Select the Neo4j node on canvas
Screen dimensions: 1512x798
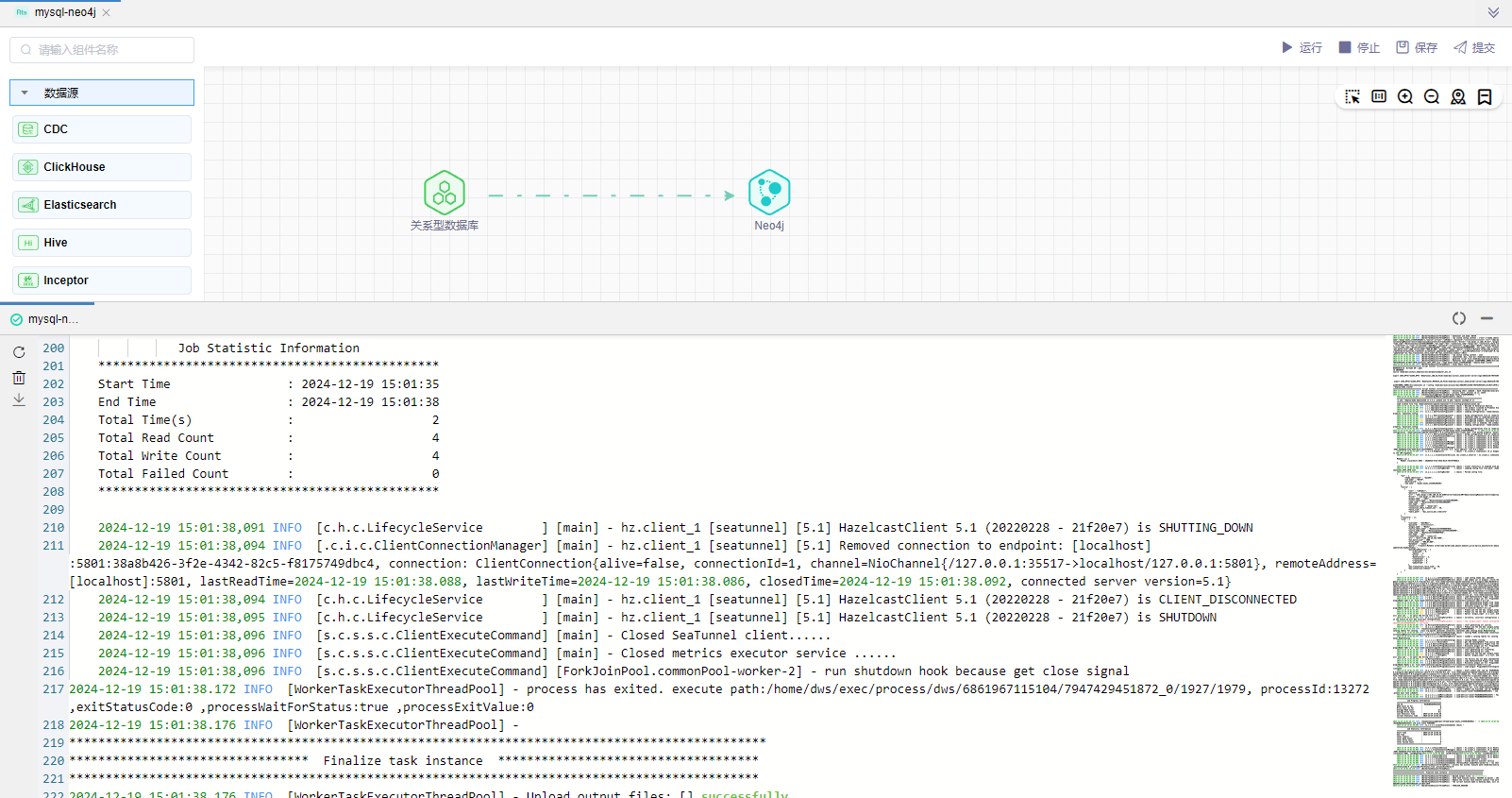(x=769, y=193)
